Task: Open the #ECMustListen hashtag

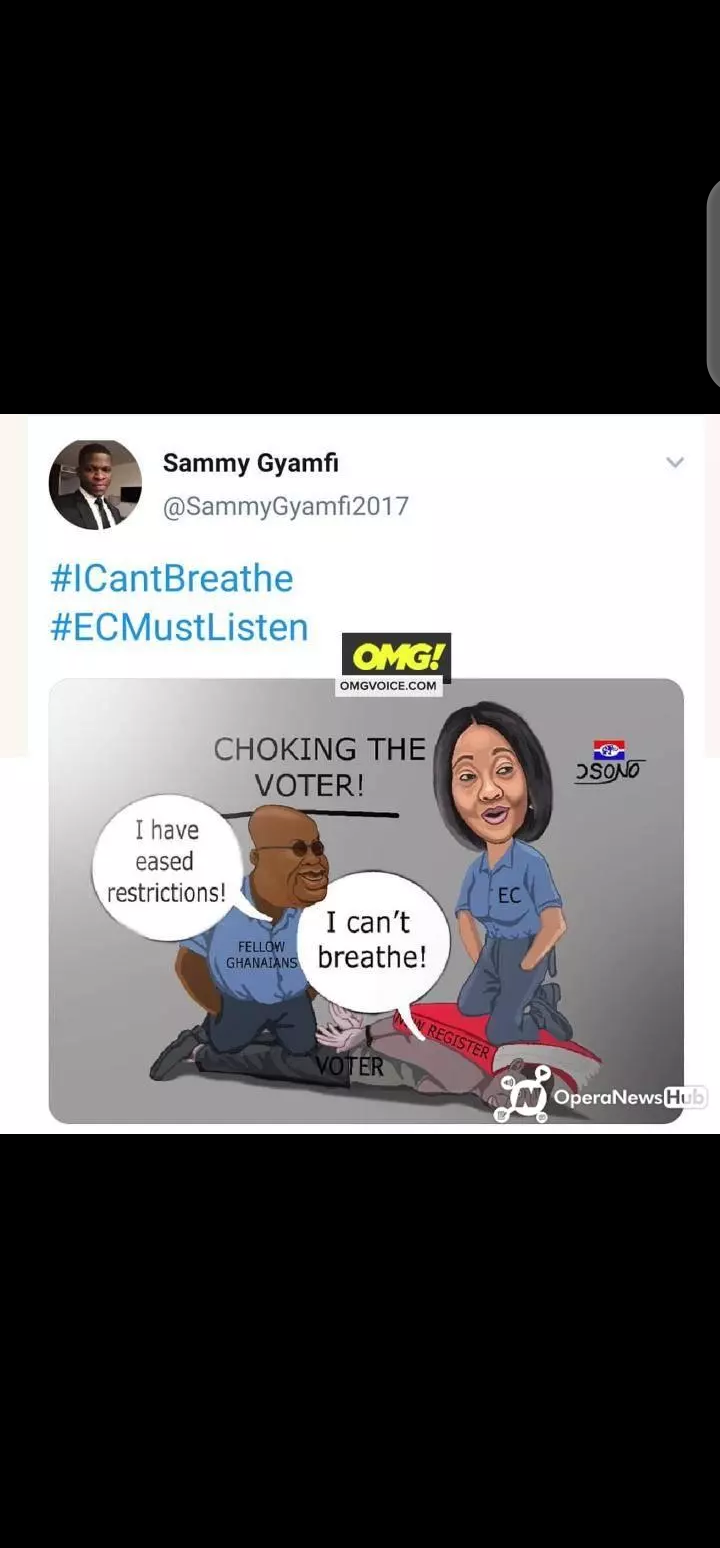Action: point(179,627)
